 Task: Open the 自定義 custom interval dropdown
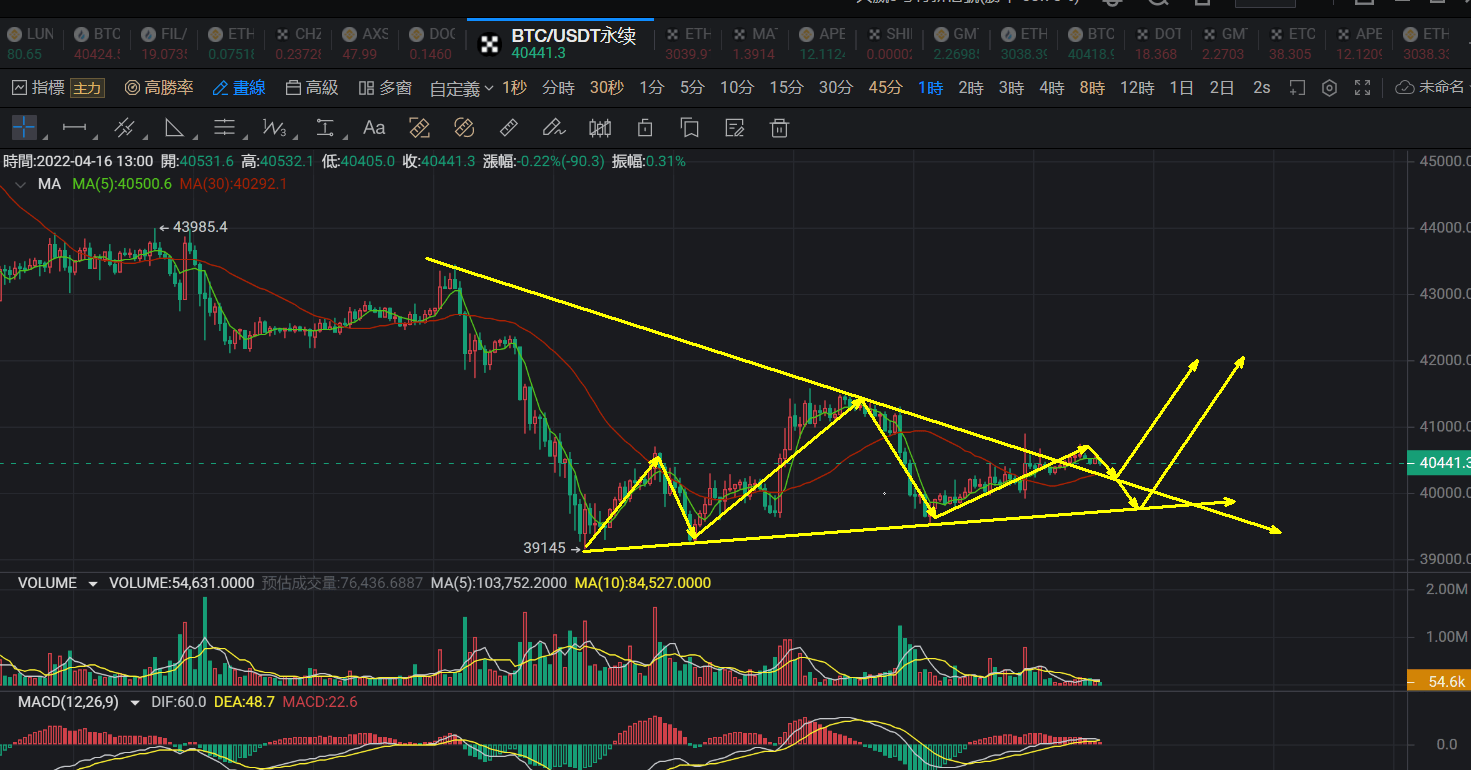[x=461, y=88]
